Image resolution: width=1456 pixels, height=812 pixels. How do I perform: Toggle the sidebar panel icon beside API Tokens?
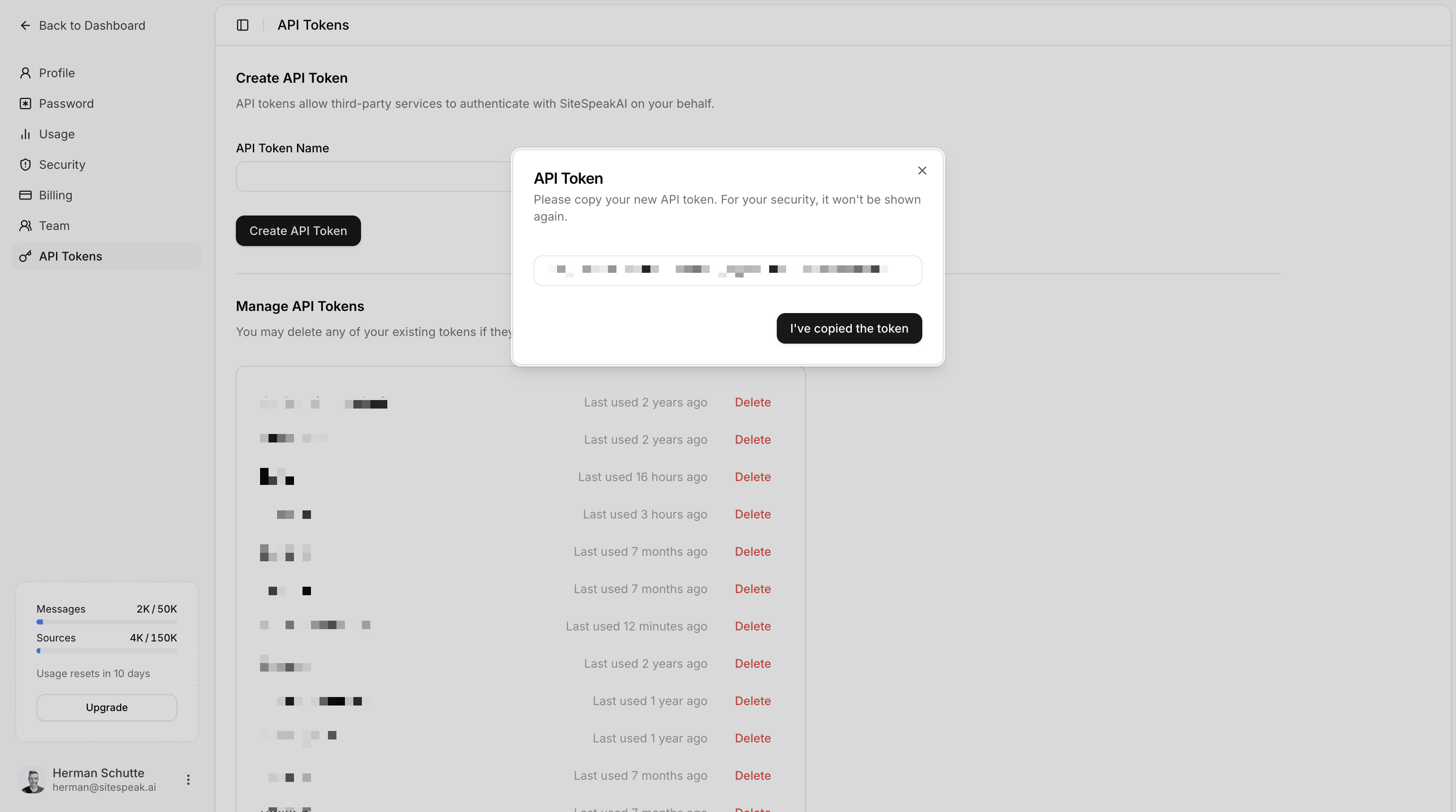[243, 25]
